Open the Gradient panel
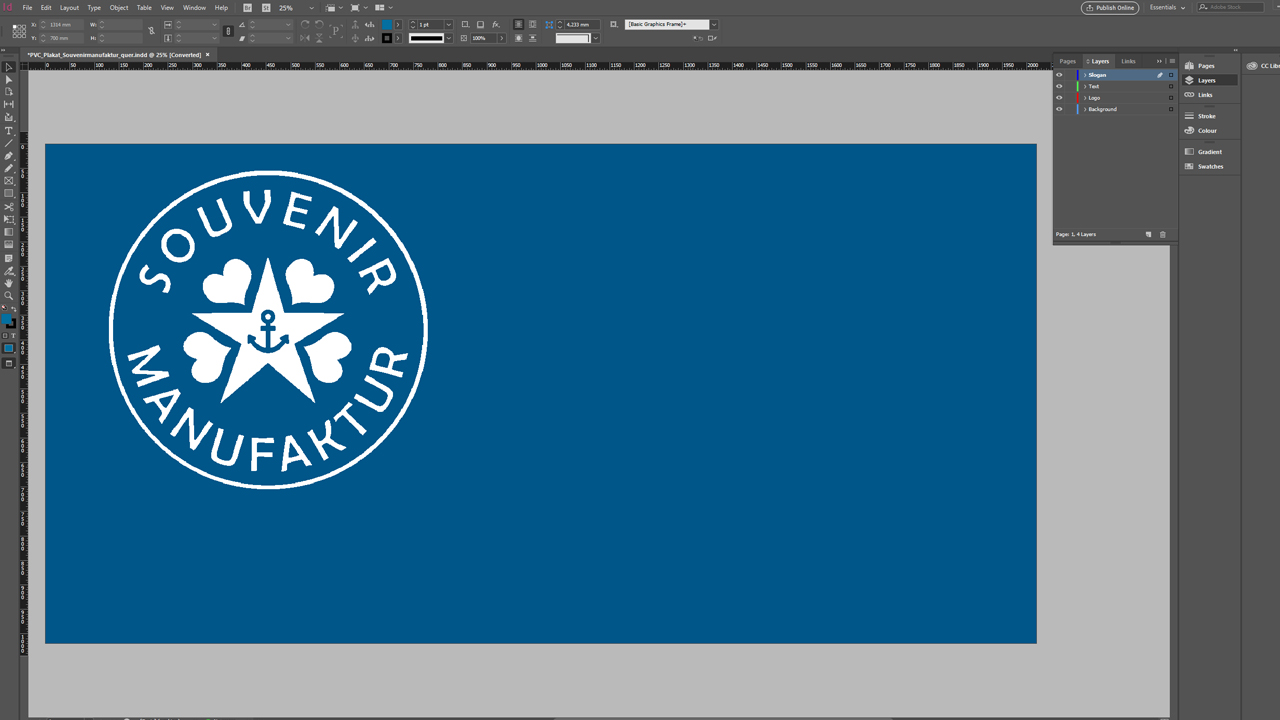This screenshot has height=720, width=1280. pyautogui.click(x=1209, y=151)
